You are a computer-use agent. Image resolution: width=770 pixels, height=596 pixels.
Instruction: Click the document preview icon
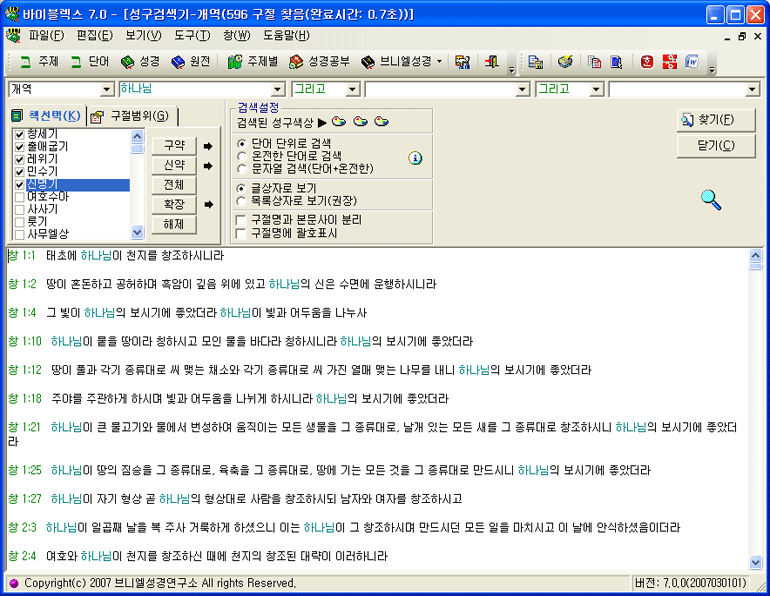click(x=616, y=62)
